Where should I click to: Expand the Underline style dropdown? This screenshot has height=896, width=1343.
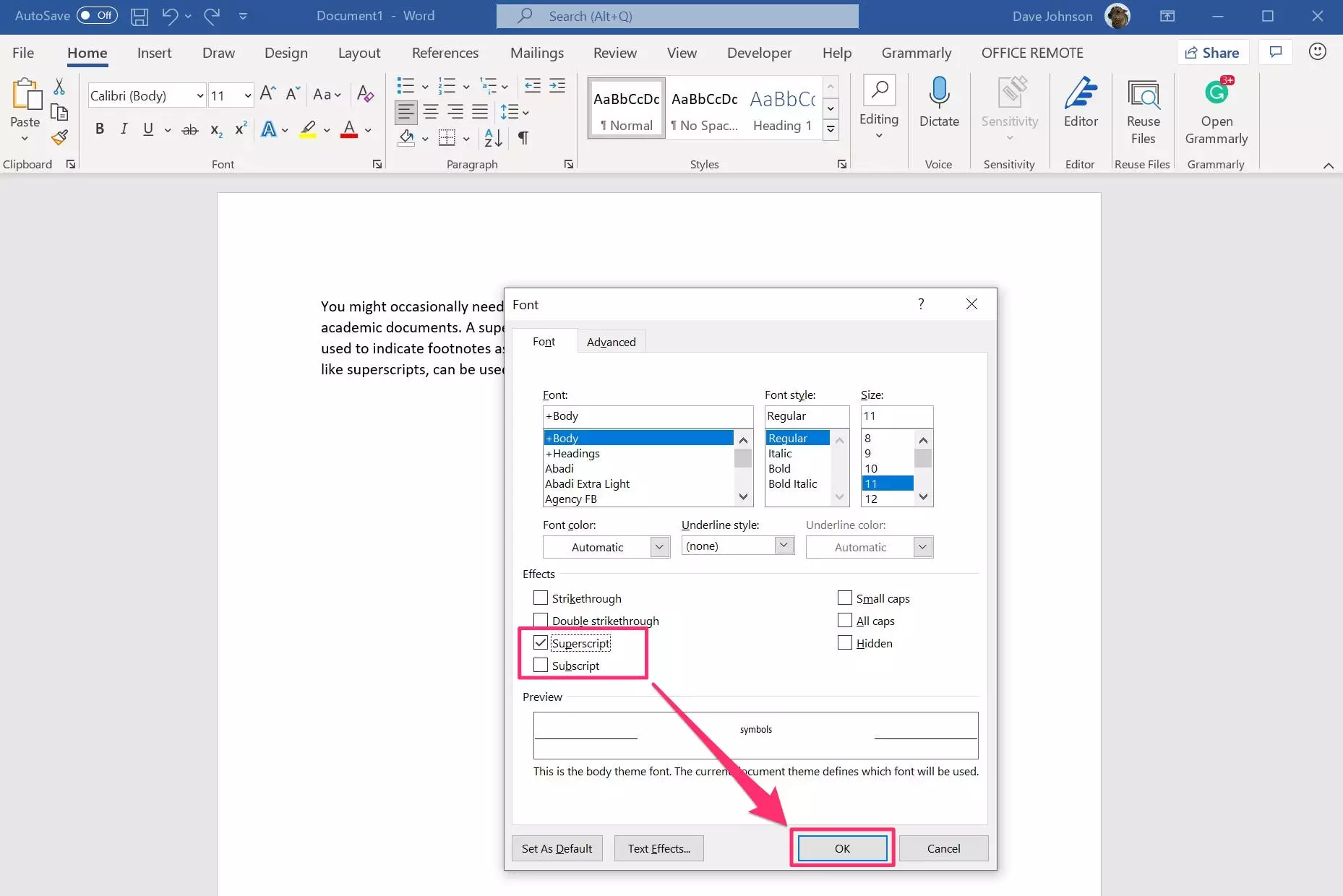(x=784, y=546)
